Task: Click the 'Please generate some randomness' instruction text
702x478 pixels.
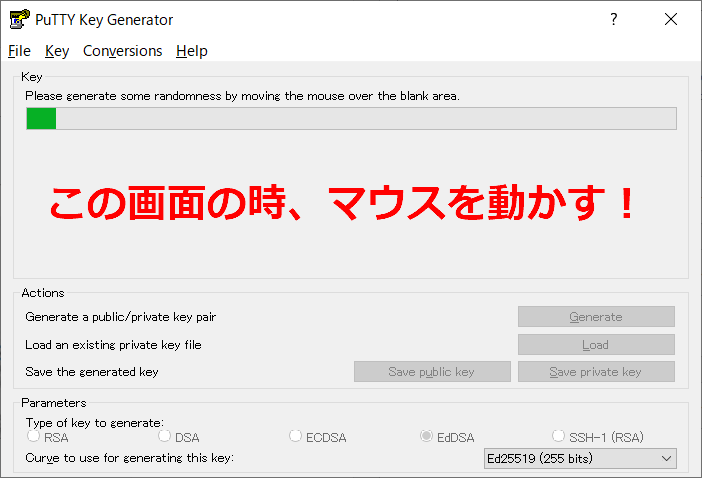Action: point(242,96)
